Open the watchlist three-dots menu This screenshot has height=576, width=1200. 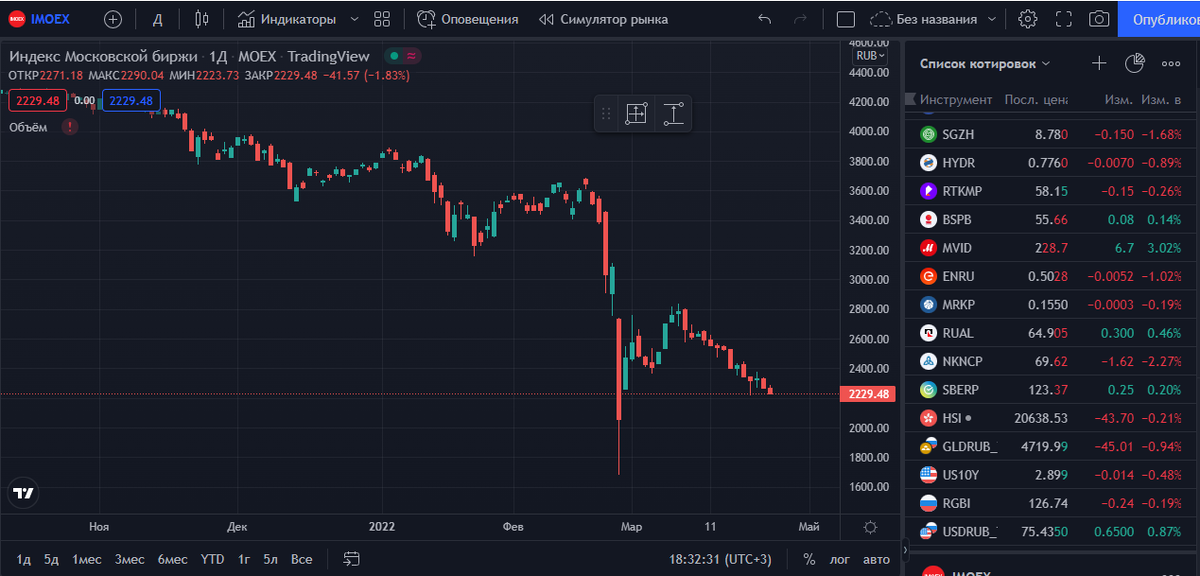point(1171,63)
